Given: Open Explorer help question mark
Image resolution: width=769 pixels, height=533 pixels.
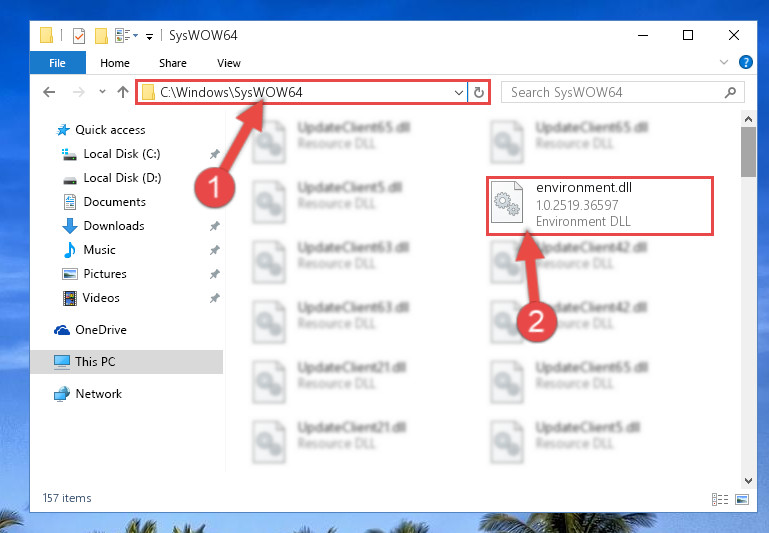Looking at the screenshot, I should coord(745,62).
